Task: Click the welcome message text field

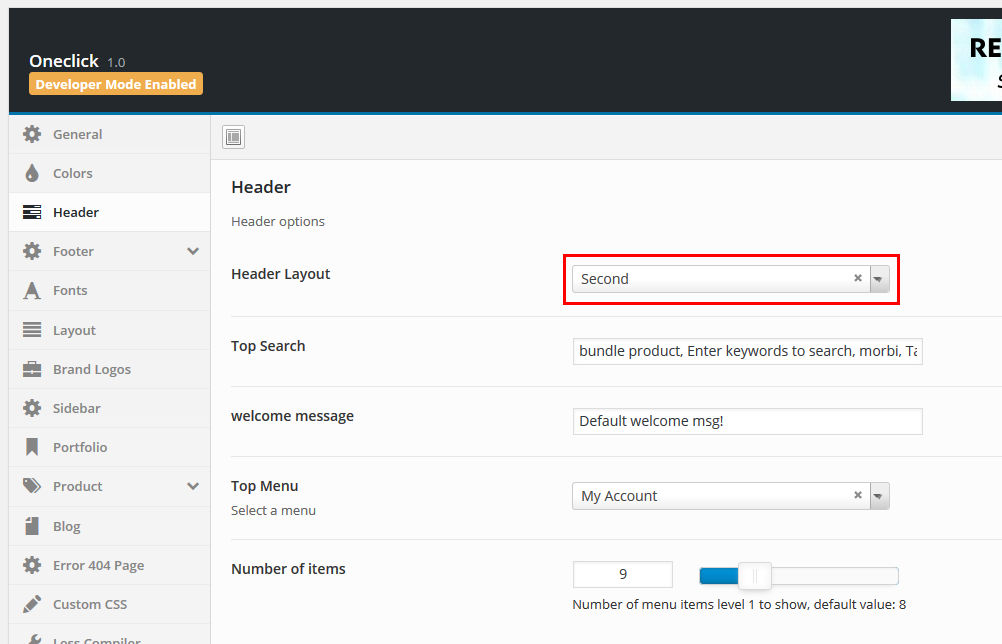Action: tap(747, 421)
